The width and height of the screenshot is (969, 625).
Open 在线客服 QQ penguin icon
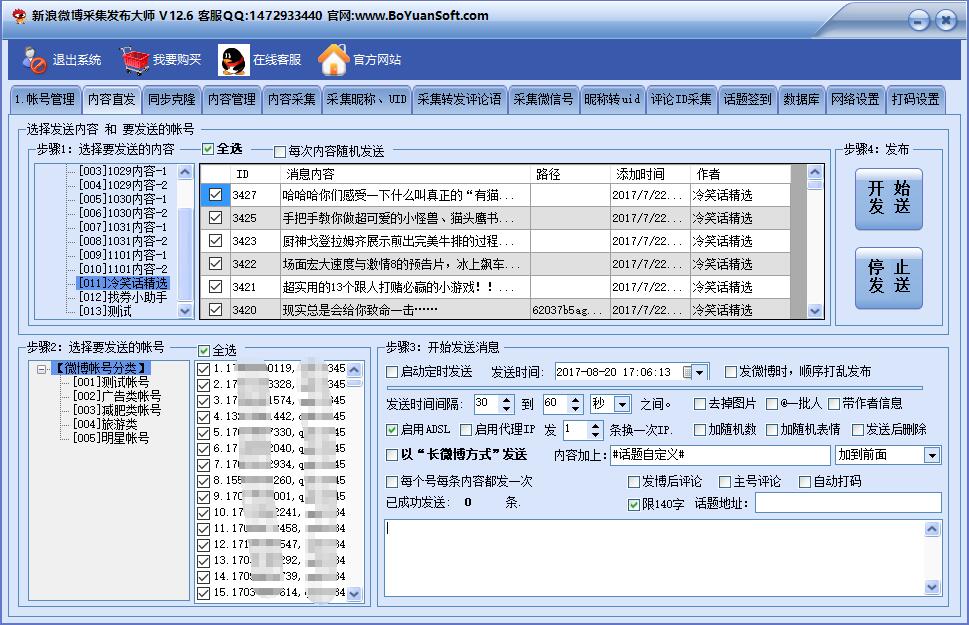coord(234,60)
